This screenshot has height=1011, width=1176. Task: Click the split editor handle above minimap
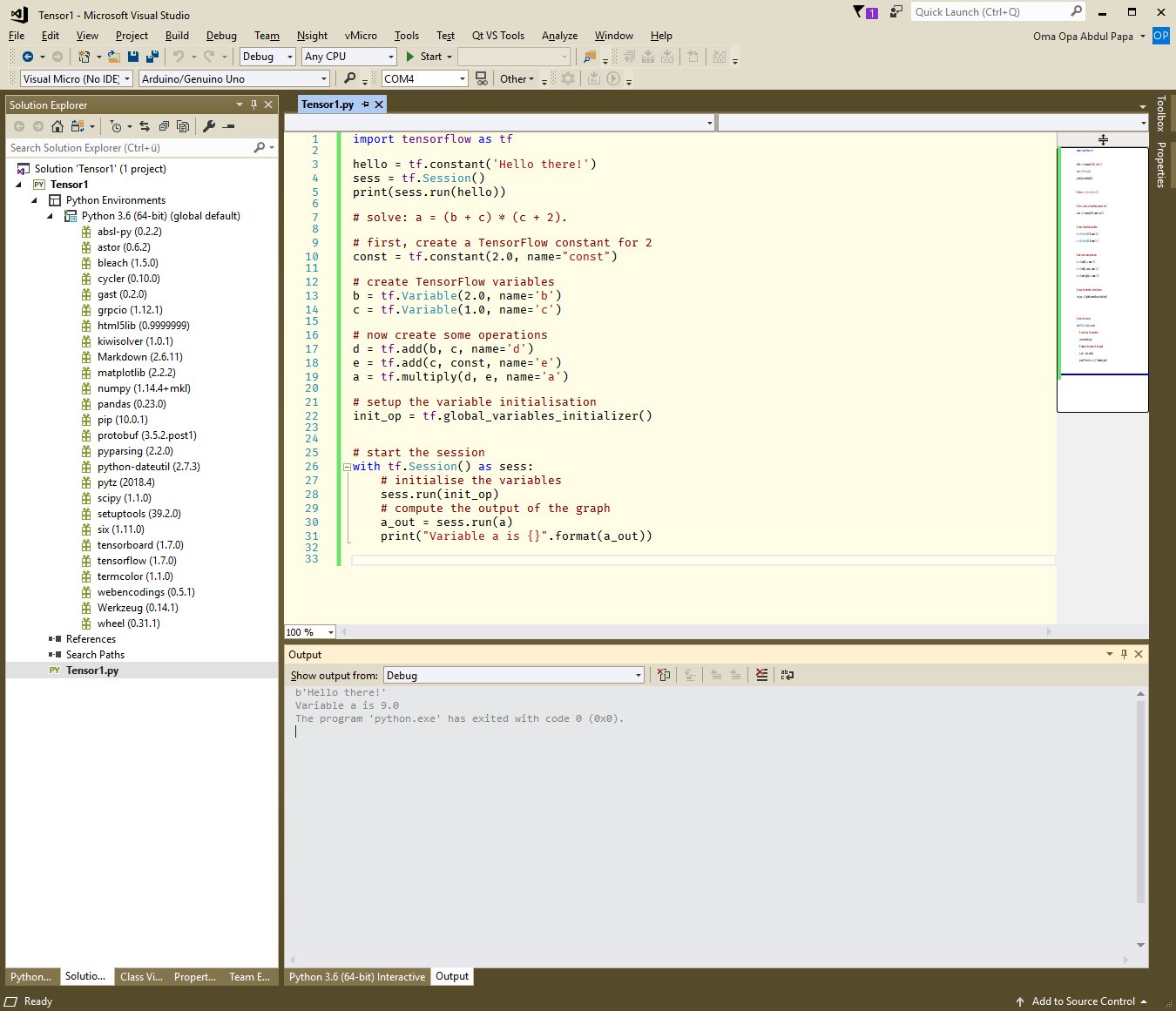[x=1103, y=139]
